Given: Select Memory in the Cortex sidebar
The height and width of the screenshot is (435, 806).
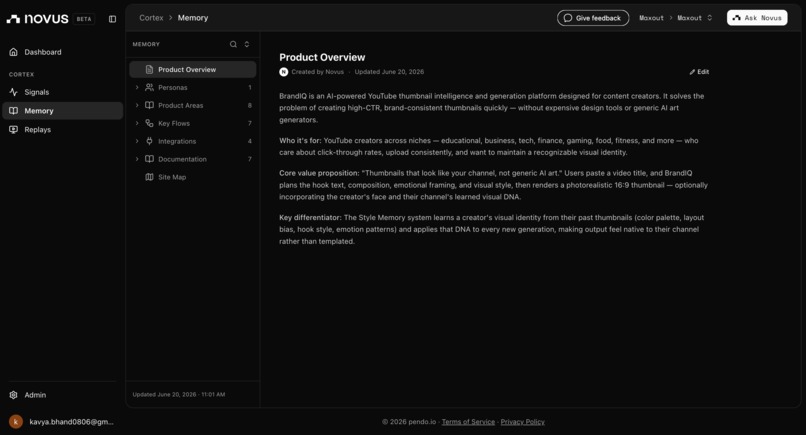Looking at the screenshot, I should (63, 111).
